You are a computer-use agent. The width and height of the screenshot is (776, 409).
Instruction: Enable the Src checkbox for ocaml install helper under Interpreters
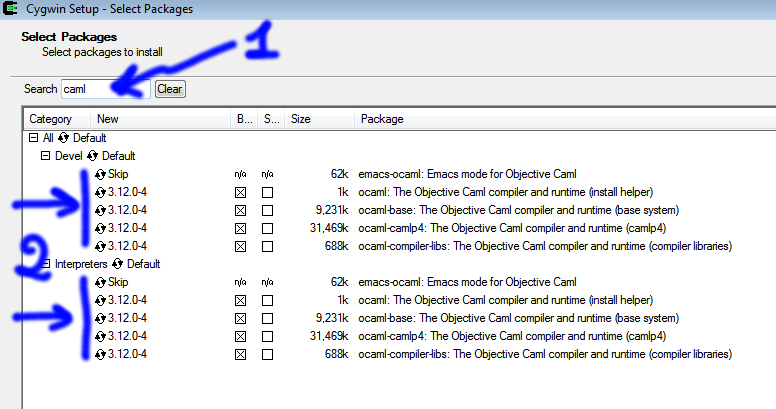pos(267,301)
